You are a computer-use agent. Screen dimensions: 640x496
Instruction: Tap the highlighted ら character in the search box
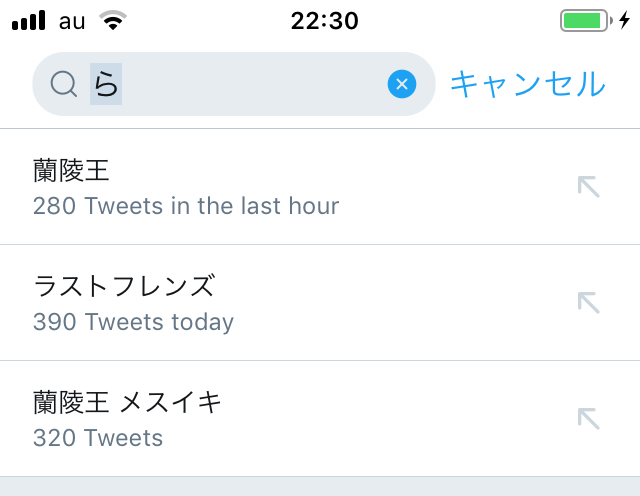(x=106, y=85)
